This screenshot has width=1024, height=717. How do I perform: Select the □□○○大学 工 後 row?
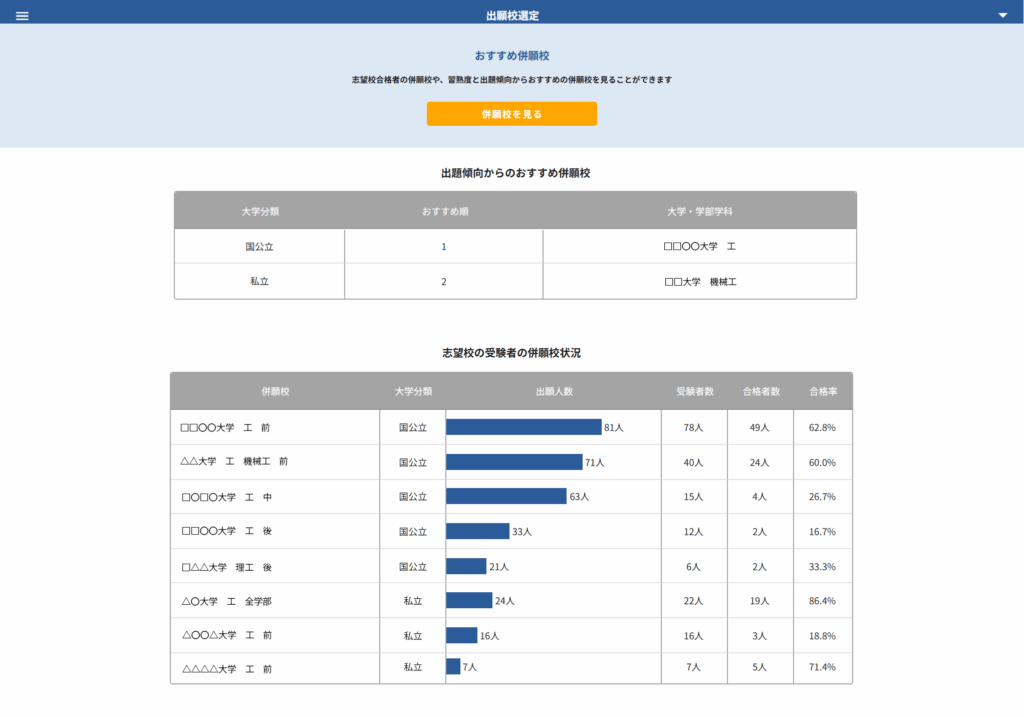(511, 531)
